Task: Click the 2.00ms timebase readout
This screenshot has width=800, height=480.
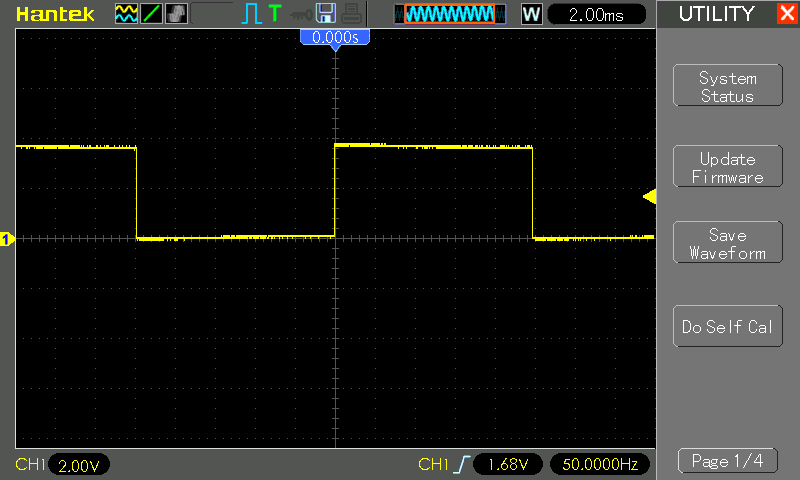Action: (597, 14)
